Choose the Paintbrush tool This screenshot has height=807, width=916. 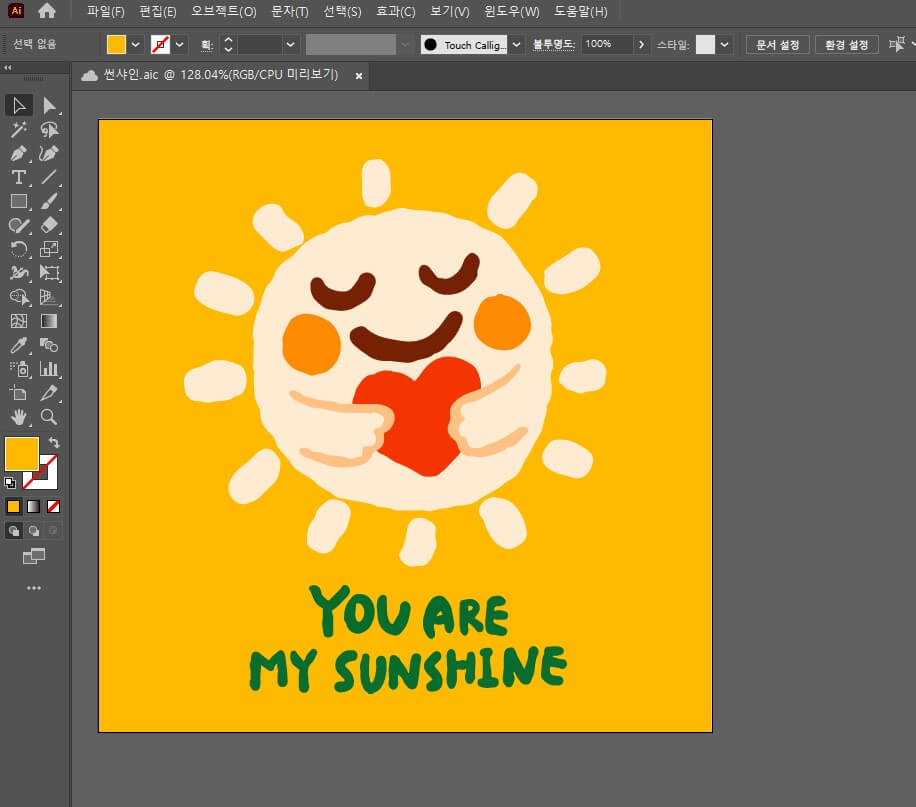pyautogui.click(x=49, y=201)
